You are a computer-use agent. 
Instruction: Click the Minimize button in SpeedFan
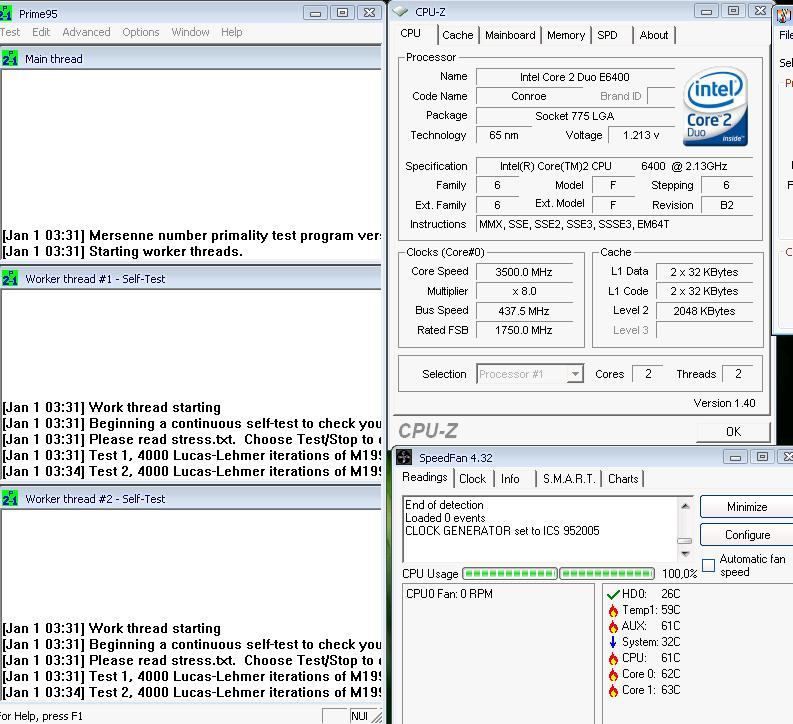[x=747, y=507]
